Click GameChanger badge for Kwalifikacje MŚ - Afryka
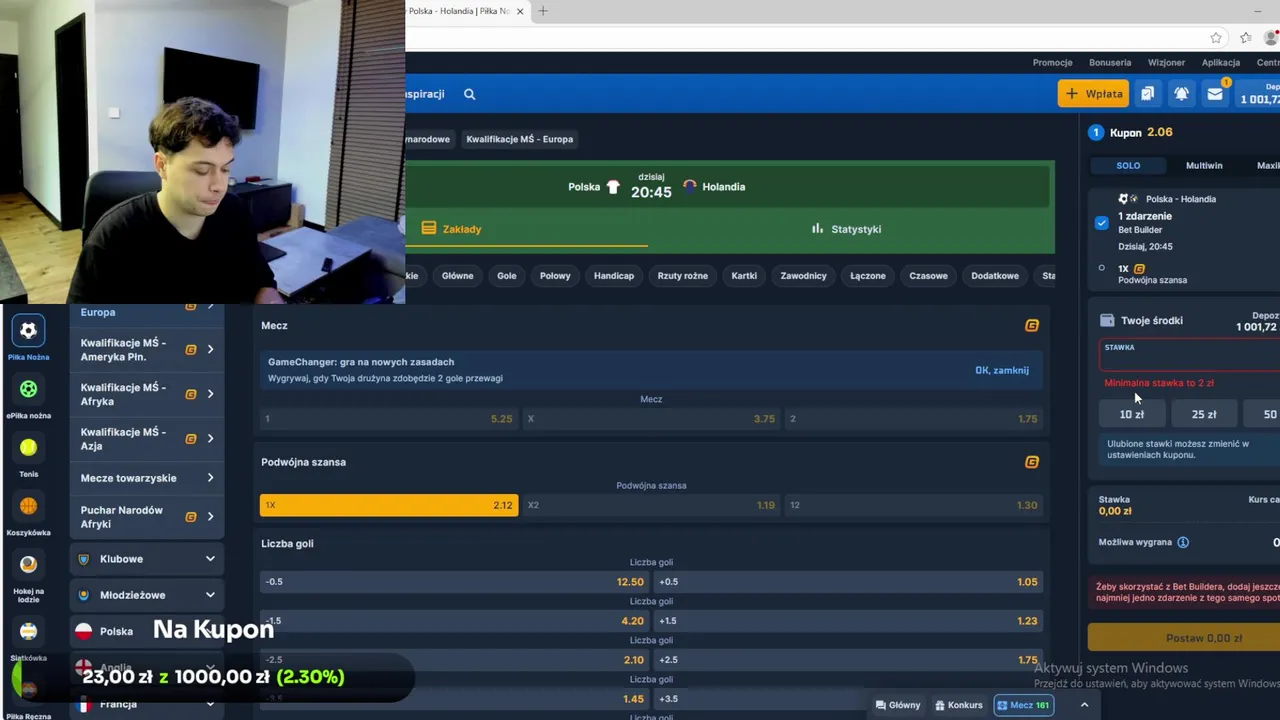 (190, 394)
